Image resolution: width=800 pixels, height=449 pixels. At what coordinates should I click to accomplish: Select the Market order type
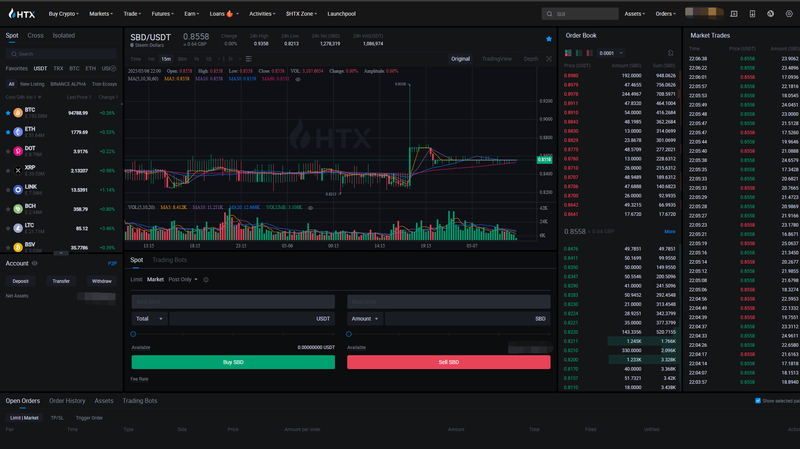(155, 280)
